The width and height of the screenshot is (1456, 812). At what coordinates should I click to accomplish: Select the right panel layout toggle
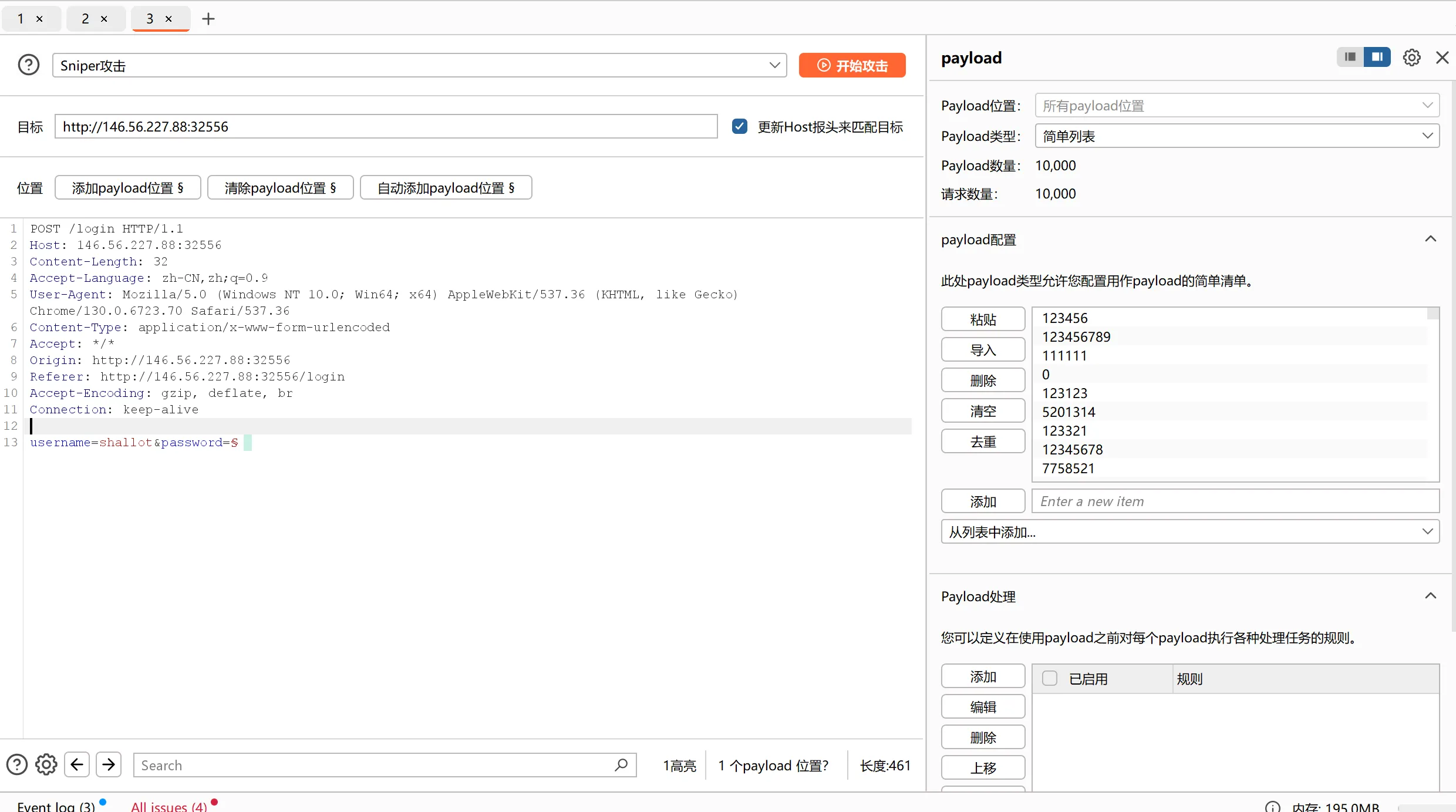point(1377,57)
